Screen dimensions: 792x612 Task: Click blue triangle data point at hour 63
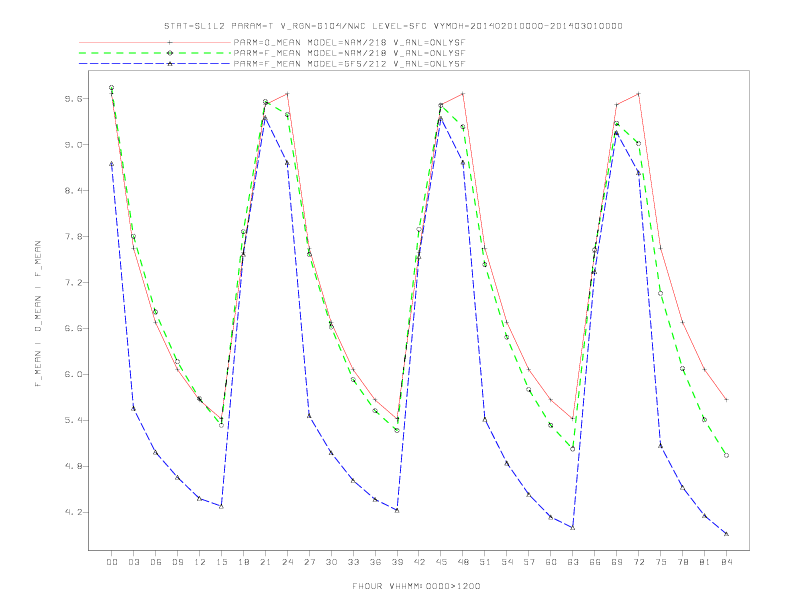point(573,528)
